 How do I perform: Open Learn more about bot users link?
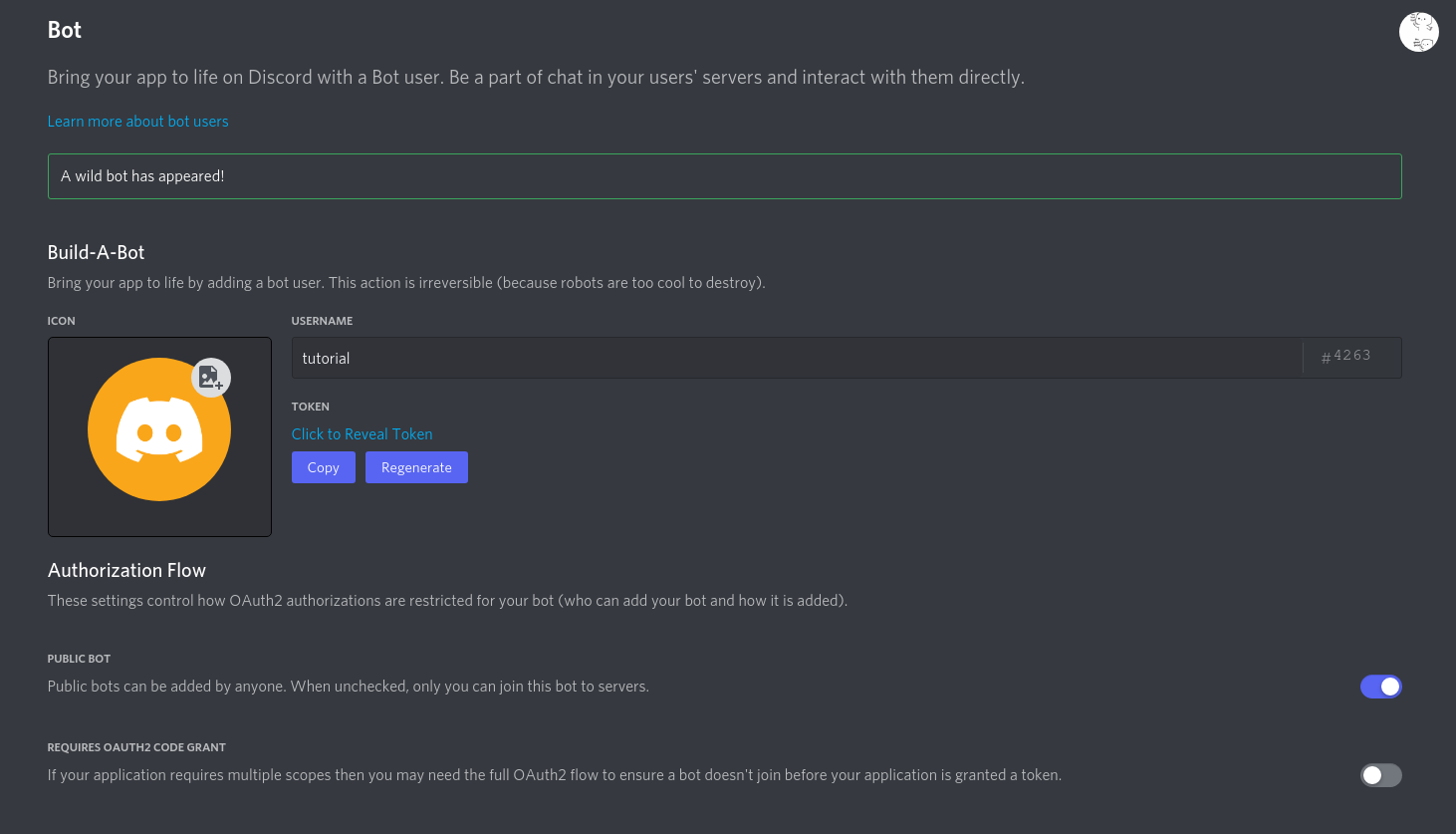pos(138,122)
